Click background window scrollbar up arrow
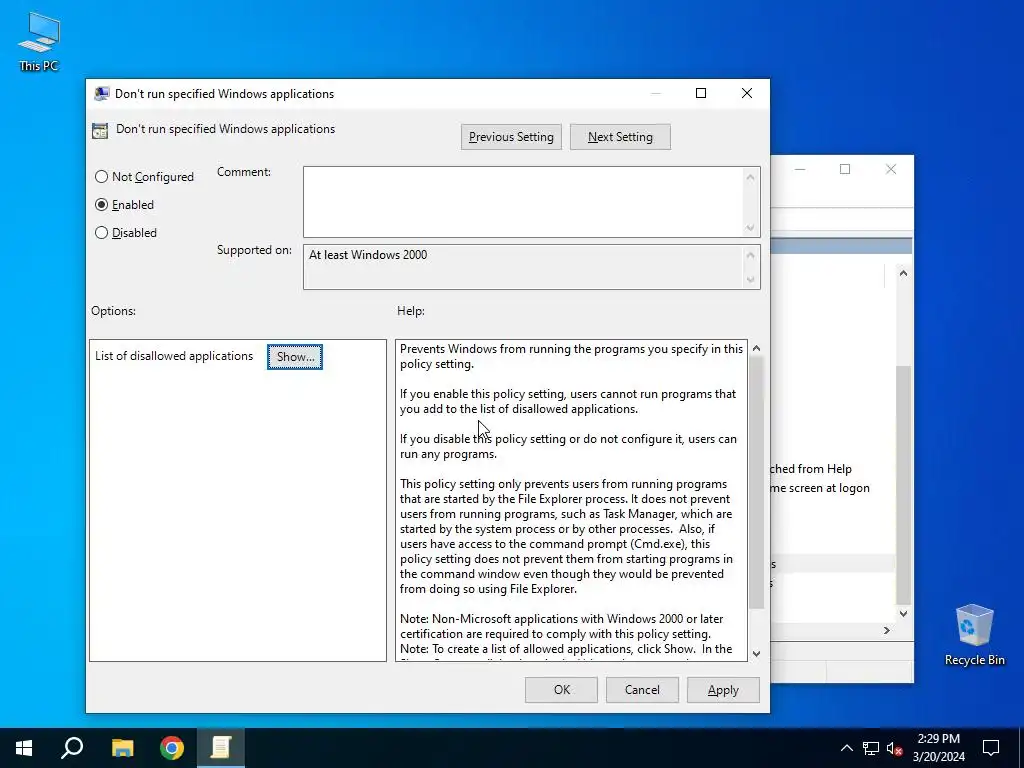This screenshot has height=768, width=1024. pos(903,273)
